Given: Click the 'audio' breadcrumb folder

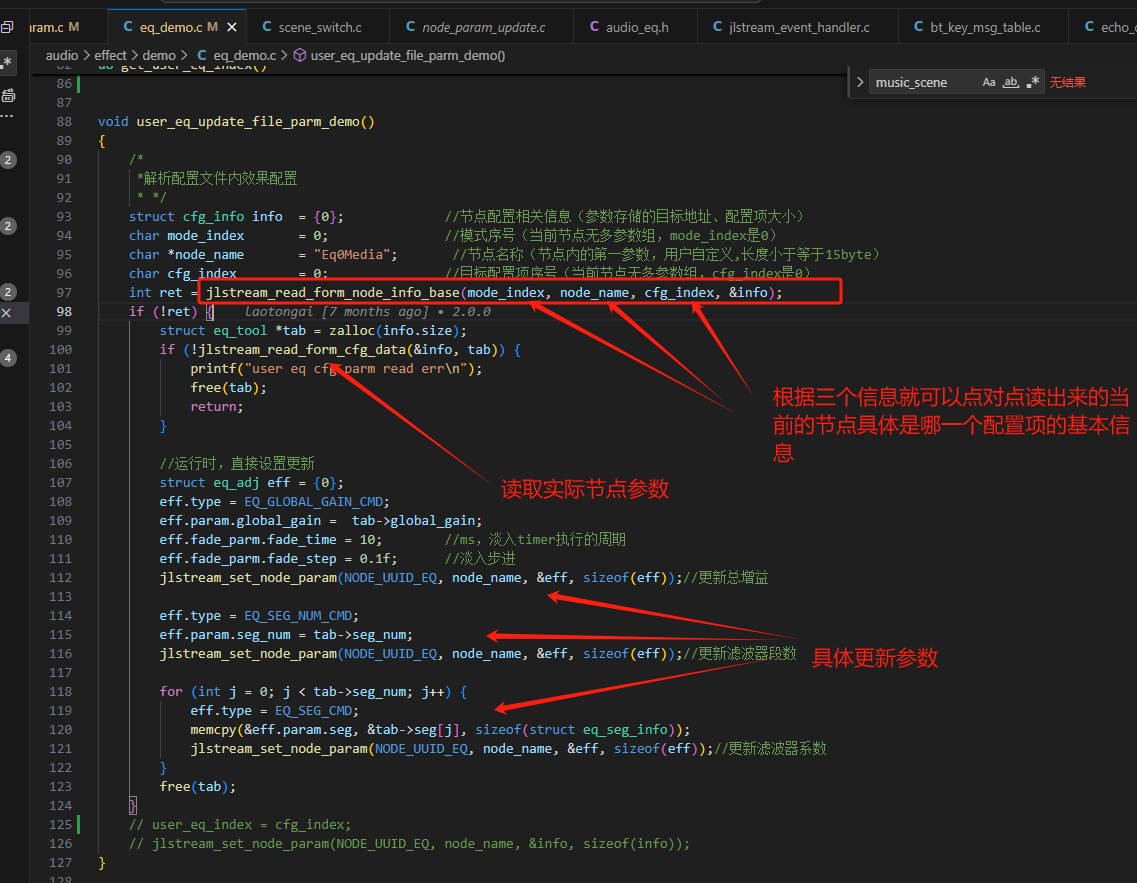Looking at the screenshot, I should 62,55.
